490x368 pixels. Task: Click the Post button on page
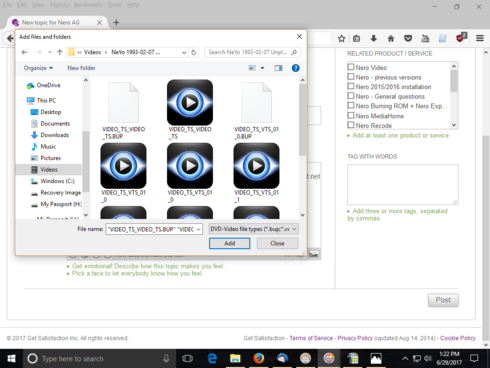[x=443, y=300]
